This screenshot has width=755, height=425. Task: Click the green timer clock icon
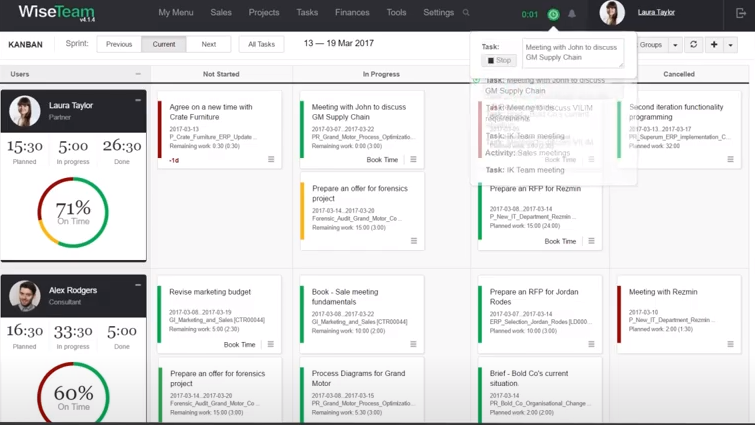tap(553, 14)
